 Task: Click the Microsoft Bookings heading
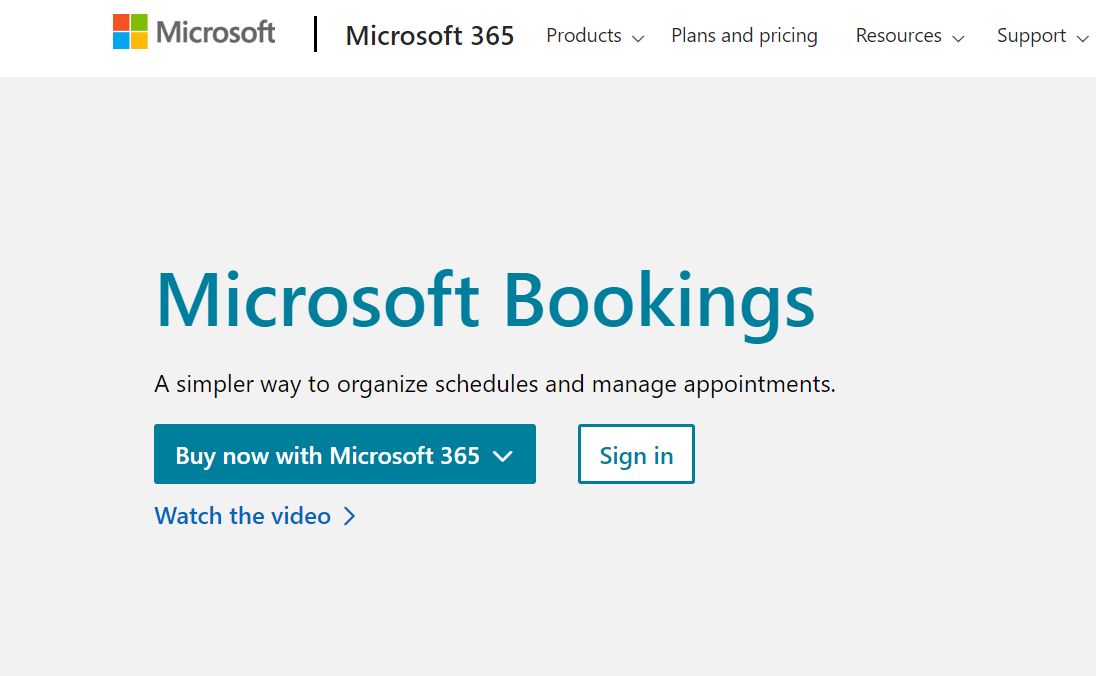tap(485, 299)
